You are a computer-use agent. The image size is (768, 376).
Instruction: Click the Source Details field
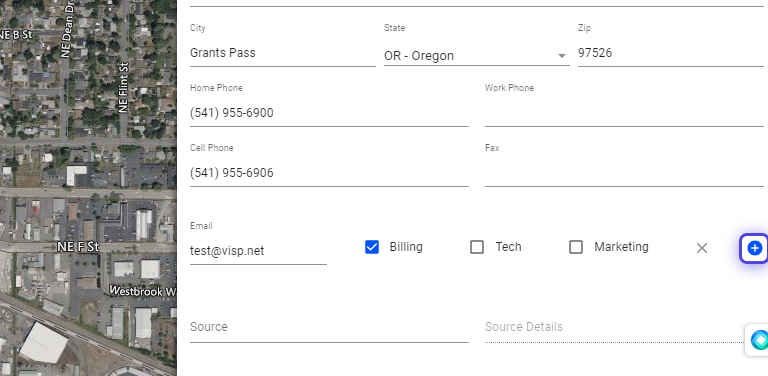click(x=615, y=327)
